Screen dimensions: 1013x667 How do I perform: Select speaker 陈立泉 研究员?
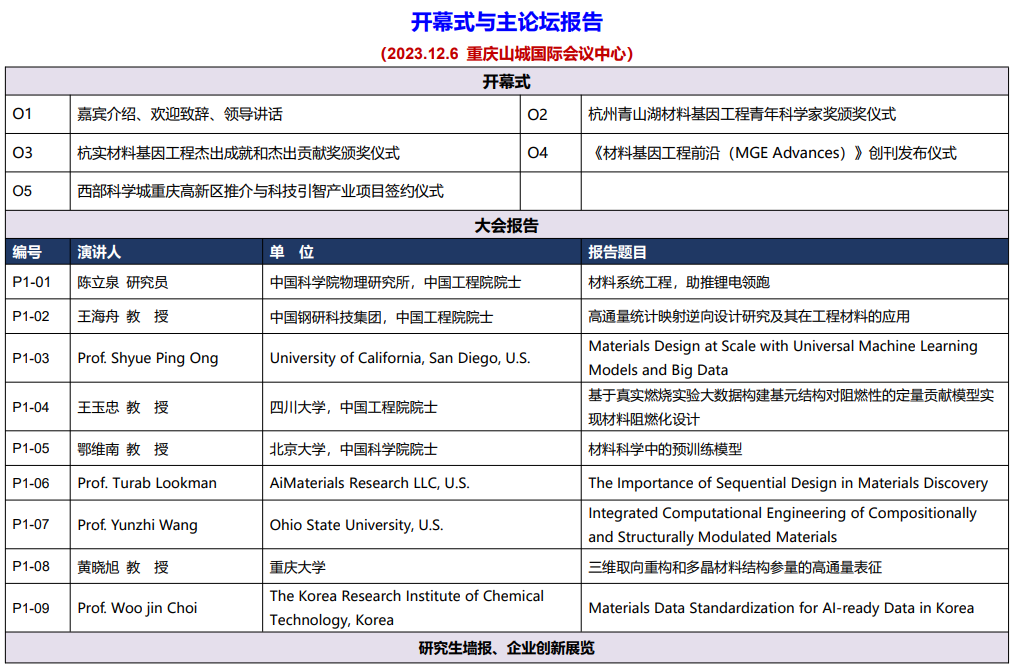click(123, 283)
